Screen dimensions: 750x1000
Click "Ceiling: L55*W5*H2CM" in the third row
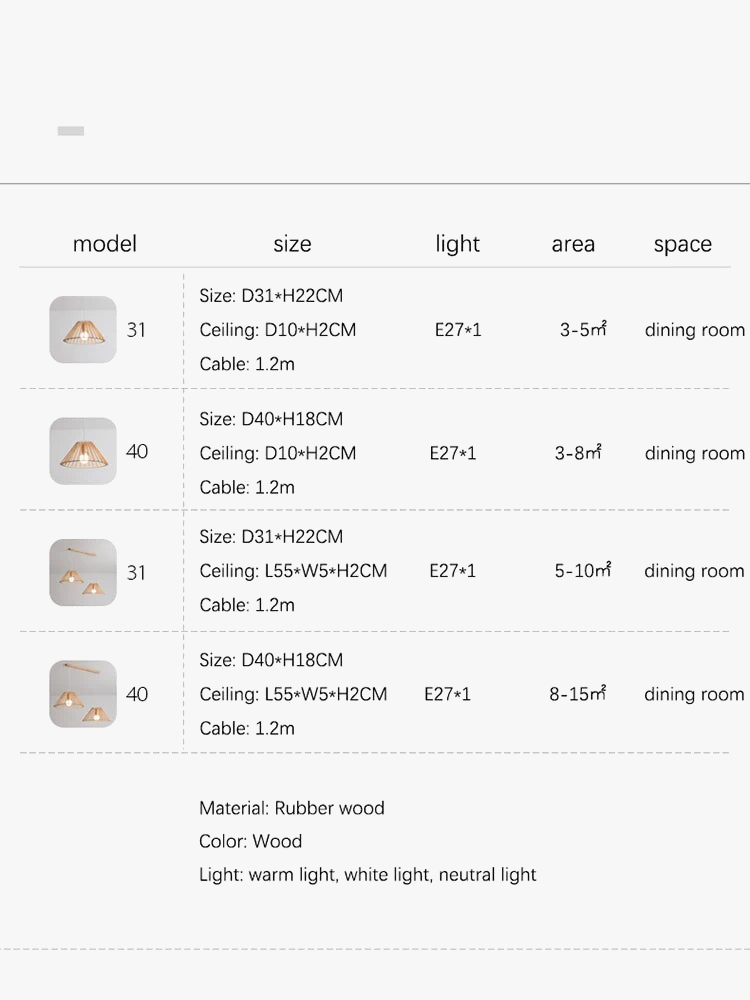click(293, 571)
